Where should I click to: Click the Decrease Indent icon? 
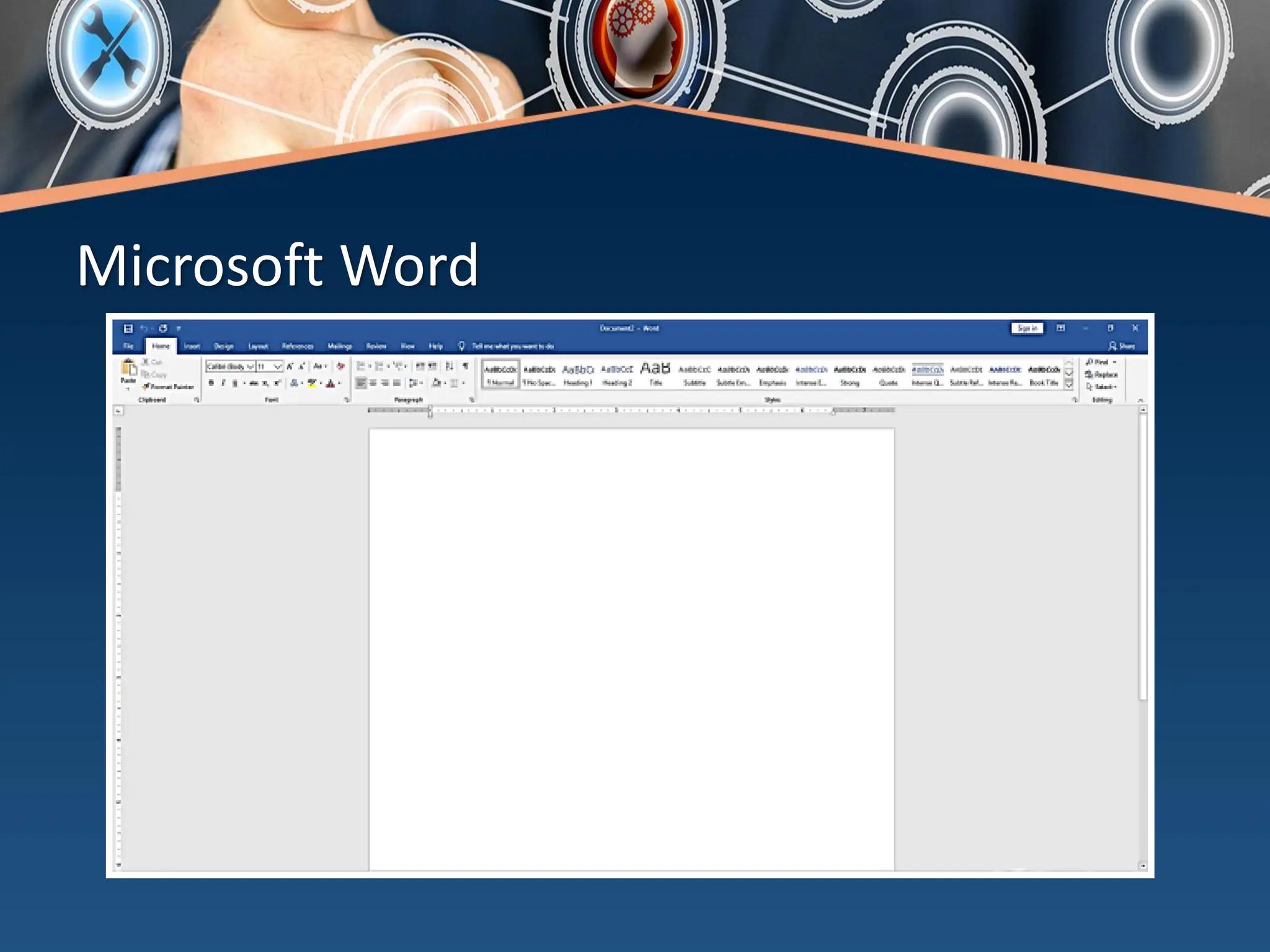tap(420, 366)
